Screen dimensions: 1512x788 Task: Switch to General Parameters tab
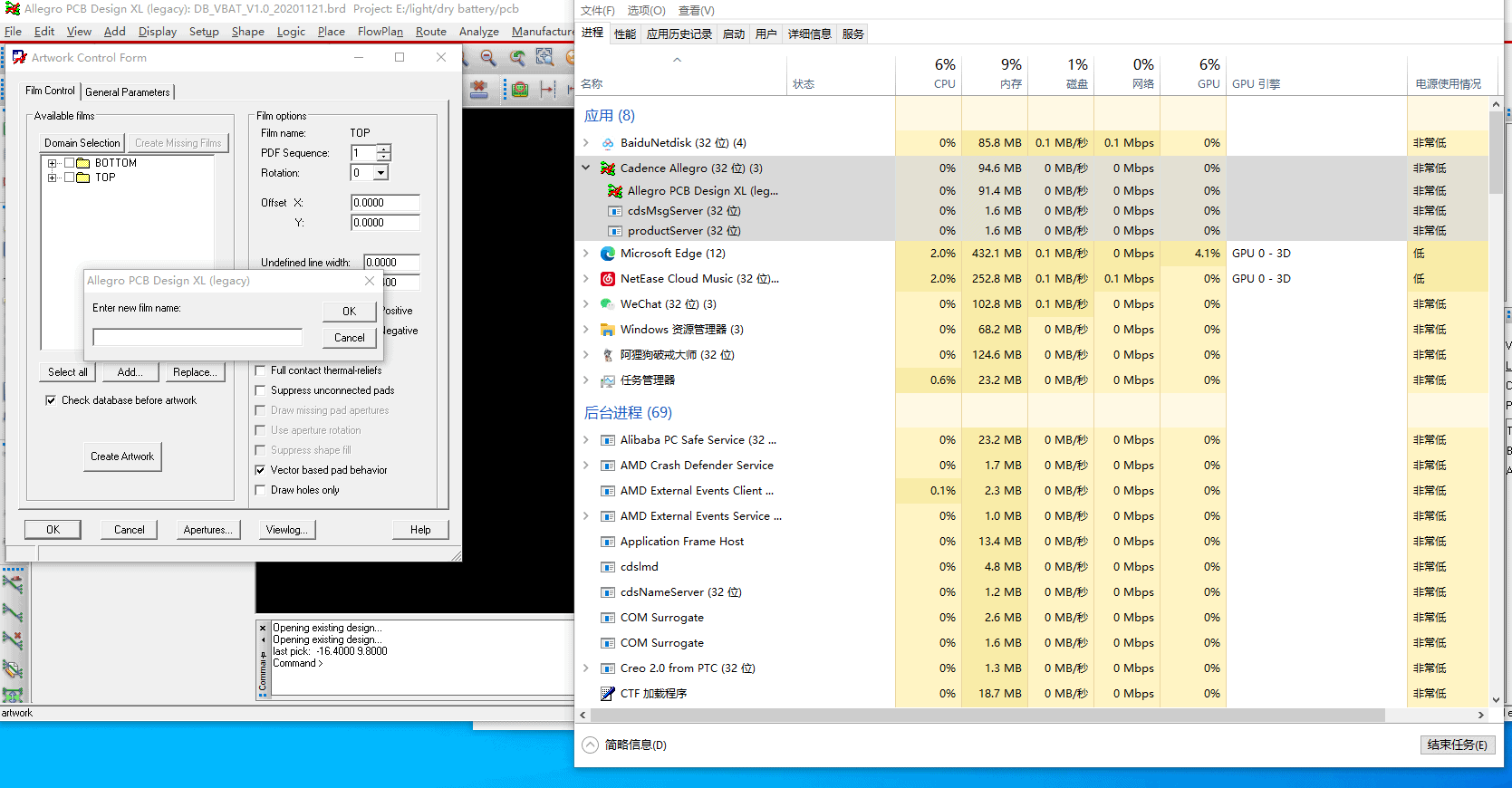coord(128,91)
